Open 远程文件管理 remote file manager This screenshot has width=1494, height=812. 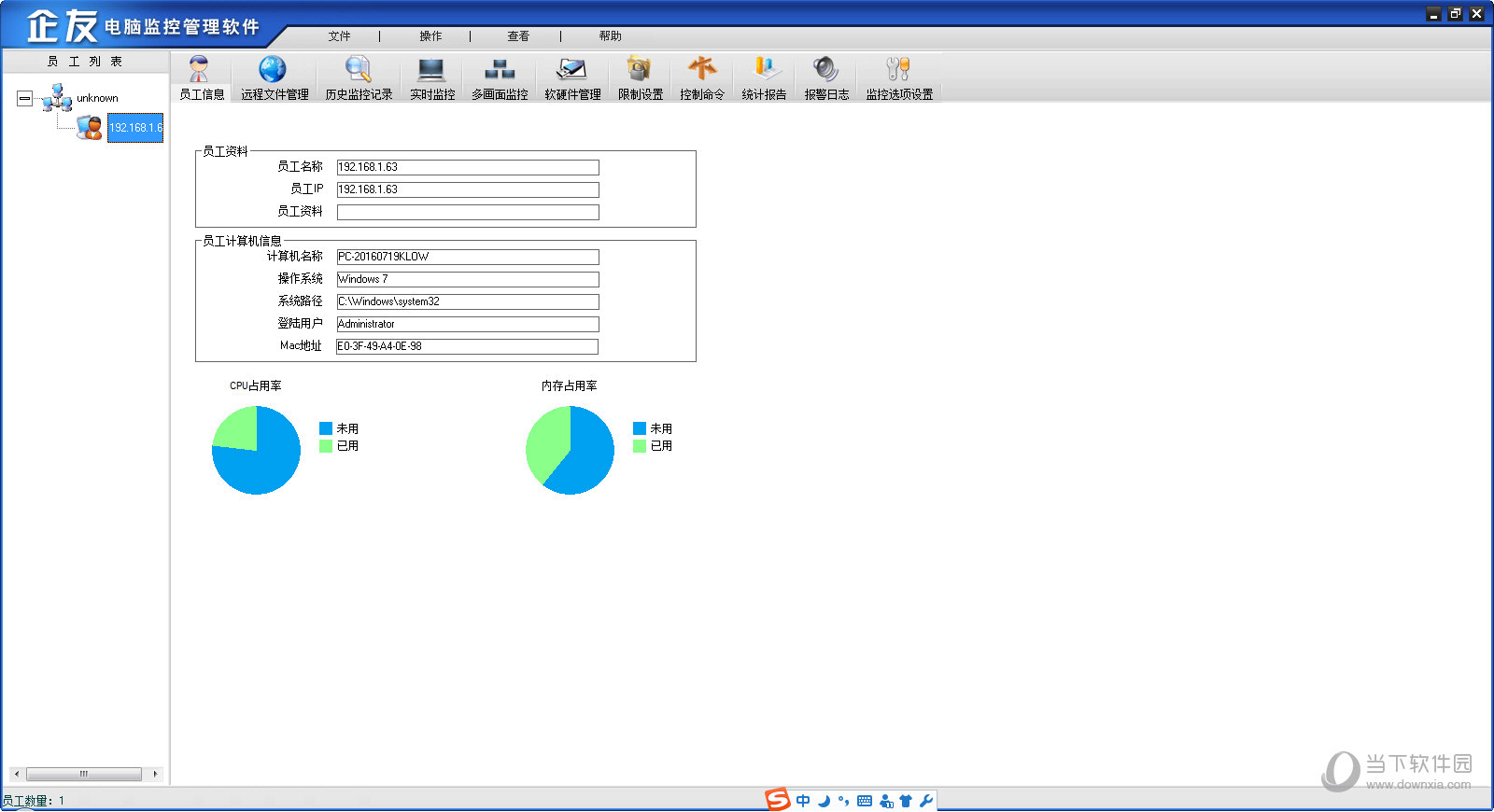[x=274, y=78]
